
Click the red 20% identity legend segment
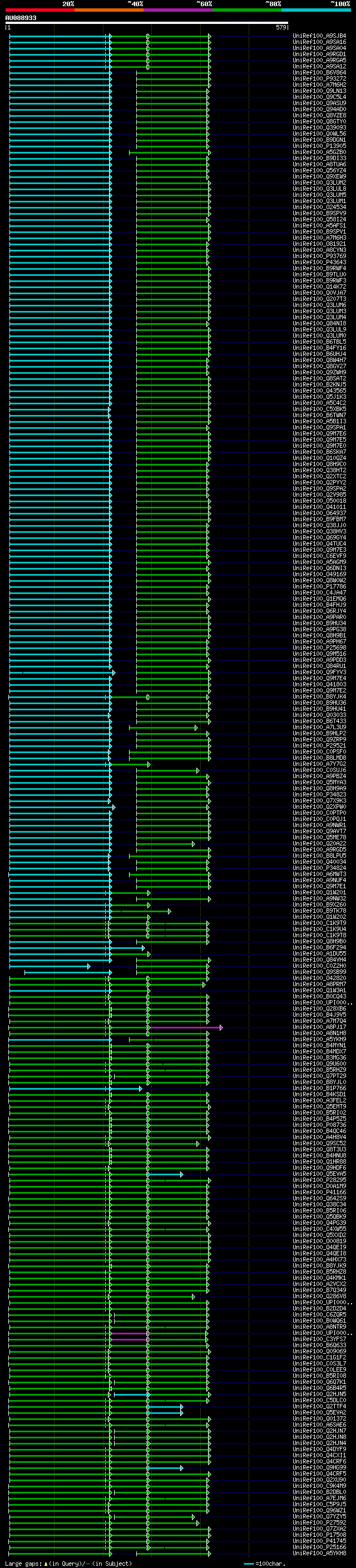[39, 10]
